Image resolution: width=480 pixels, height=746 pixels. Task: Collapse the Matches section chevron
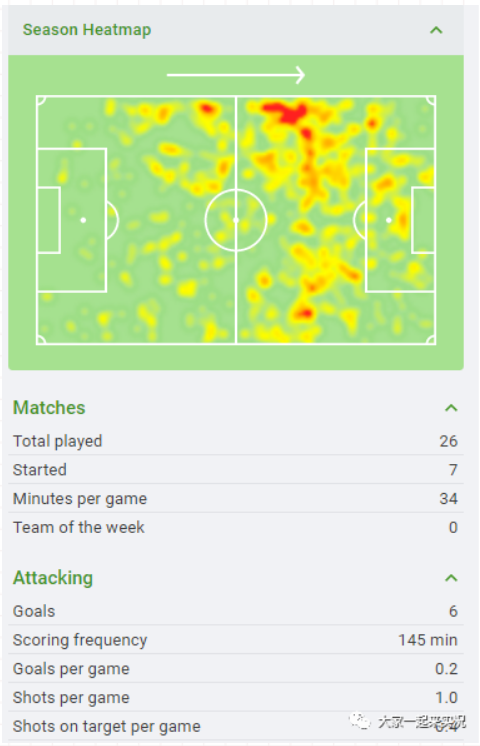click(x=451, y=408)
